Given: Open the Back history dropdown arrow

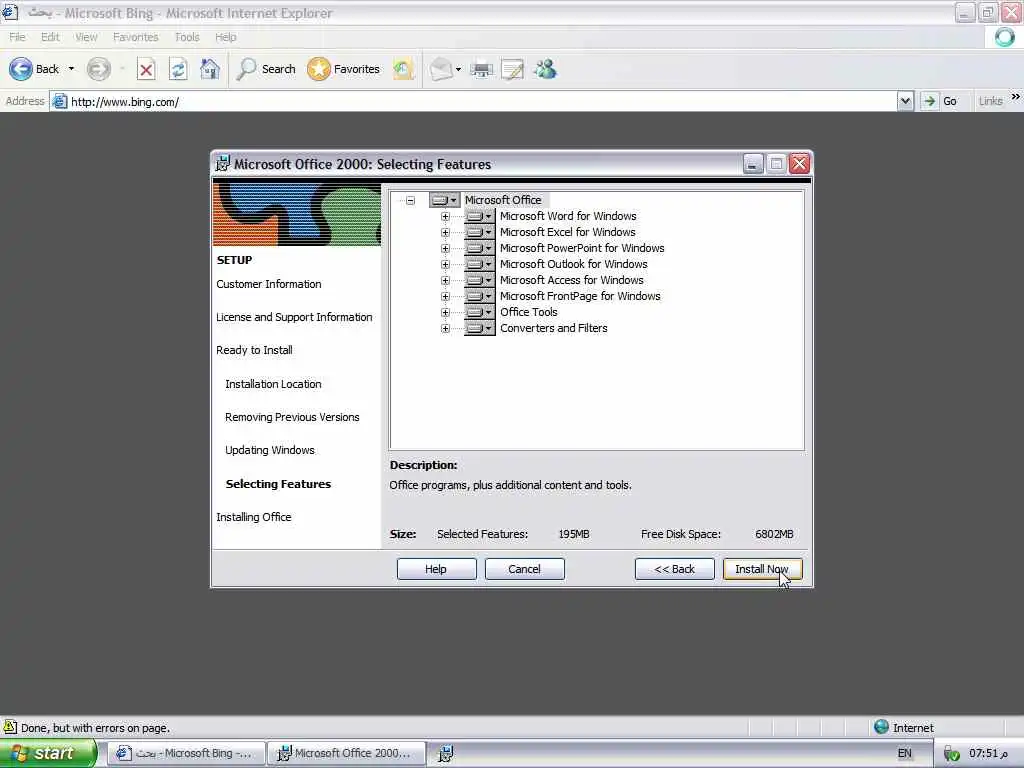Looking at the screenshot, I should [x=71, y=69].
